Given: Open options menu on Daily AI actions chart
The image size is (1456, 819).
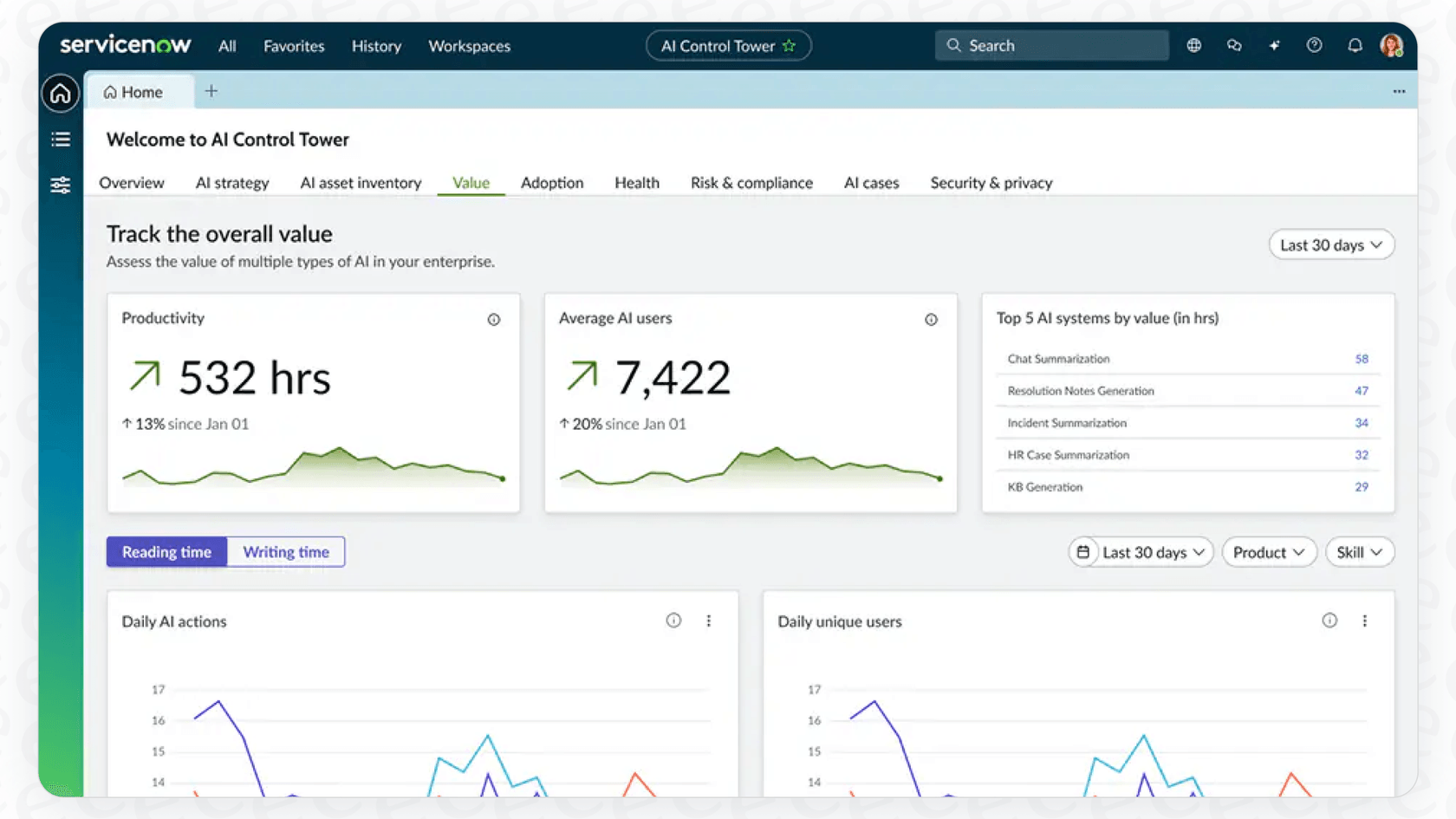Looking at the screenshot, I should (709, 621).
